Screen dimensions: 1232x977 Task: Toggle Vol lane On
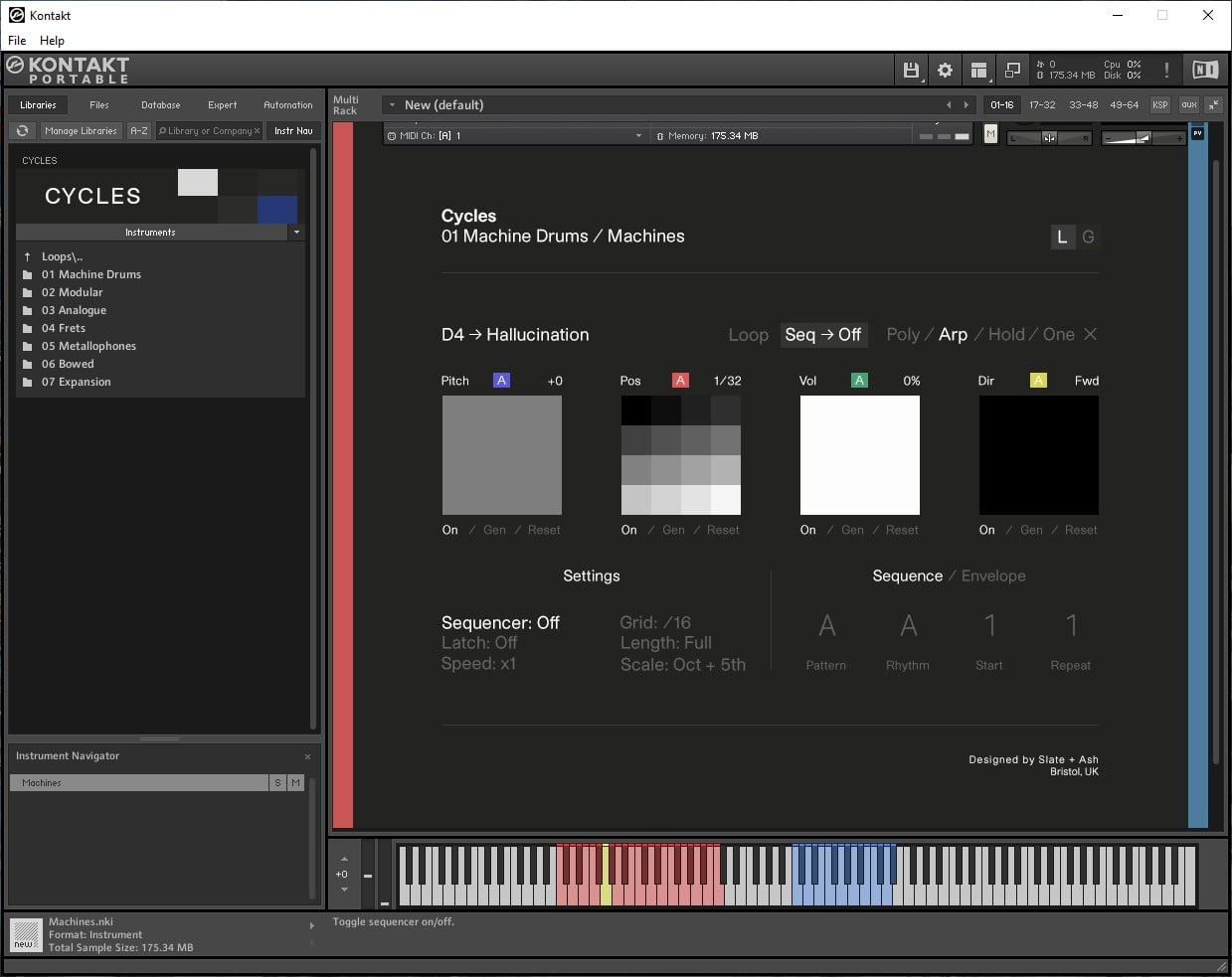tap(808, 530)
